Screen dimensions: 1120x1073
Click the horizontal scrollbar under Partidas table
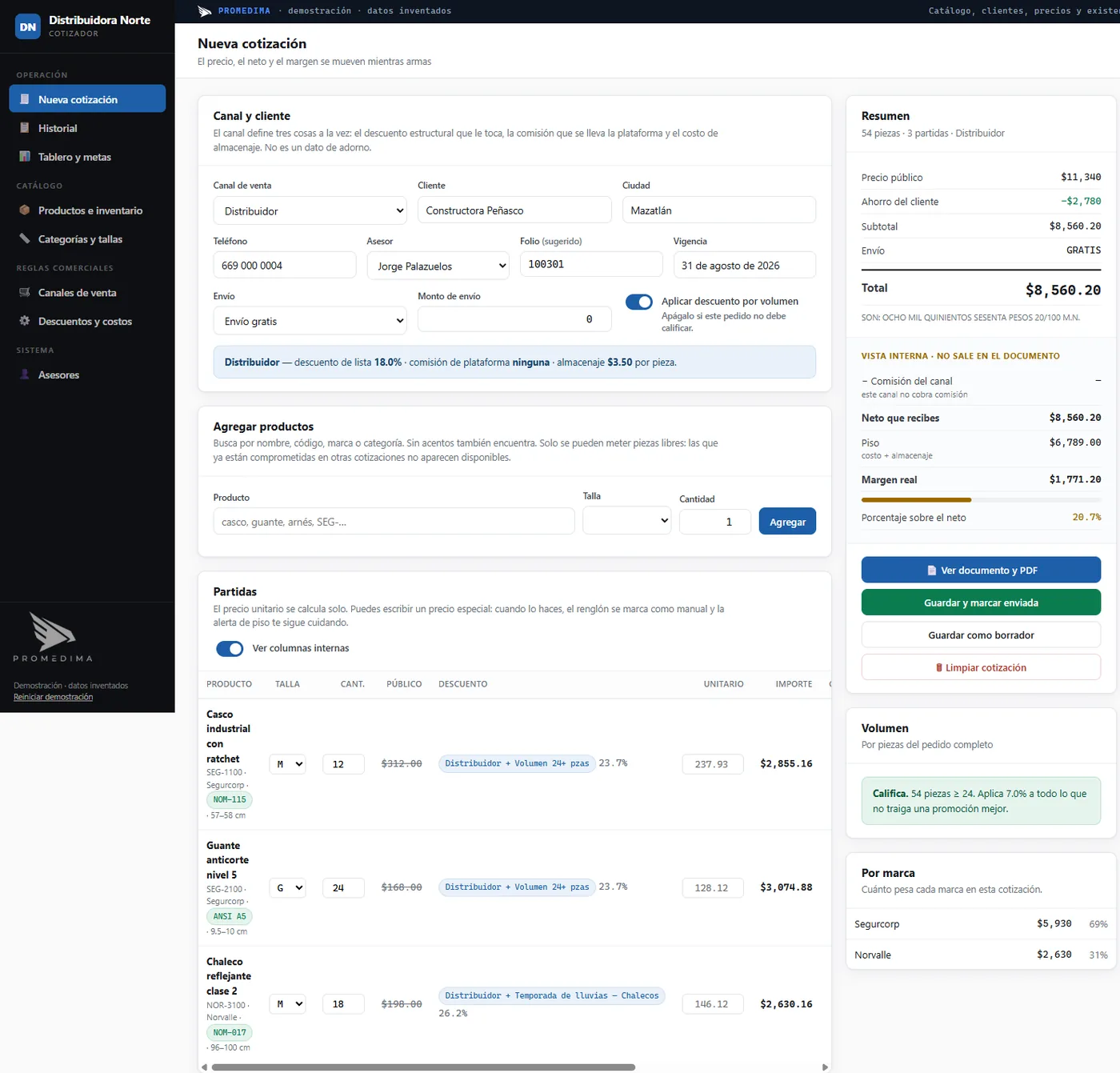(423, 1067)
